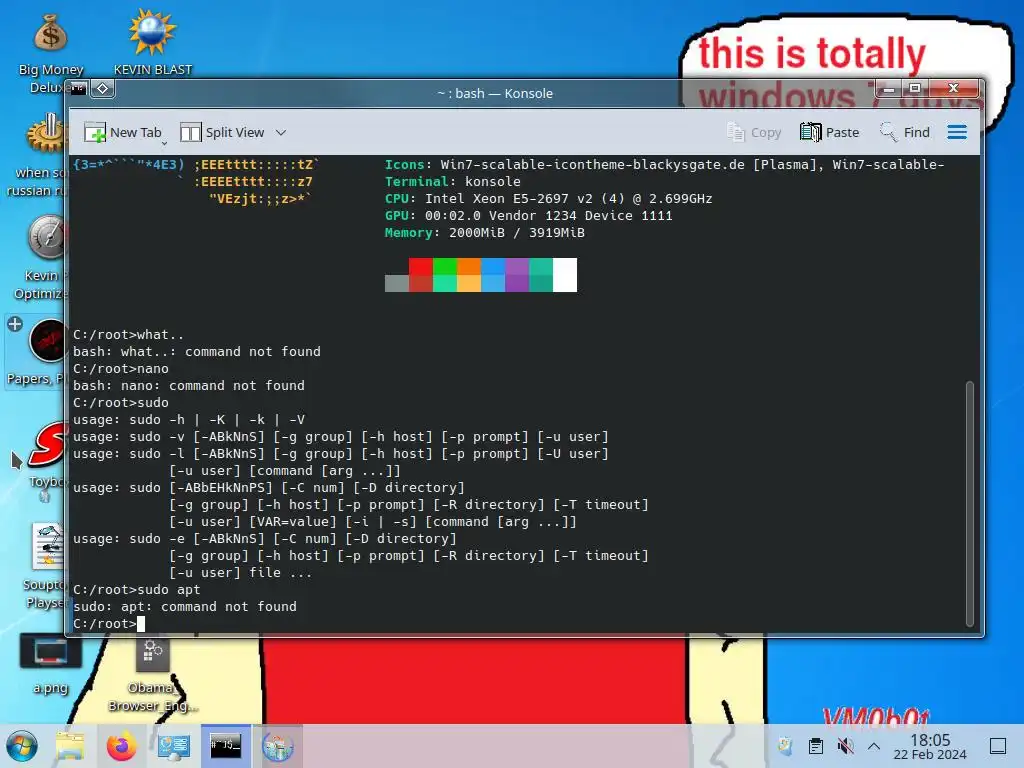Click the Konsole vertical scrollbar handle
The width and height of the screenshot is (1024, 768).
tap(970, 503)
